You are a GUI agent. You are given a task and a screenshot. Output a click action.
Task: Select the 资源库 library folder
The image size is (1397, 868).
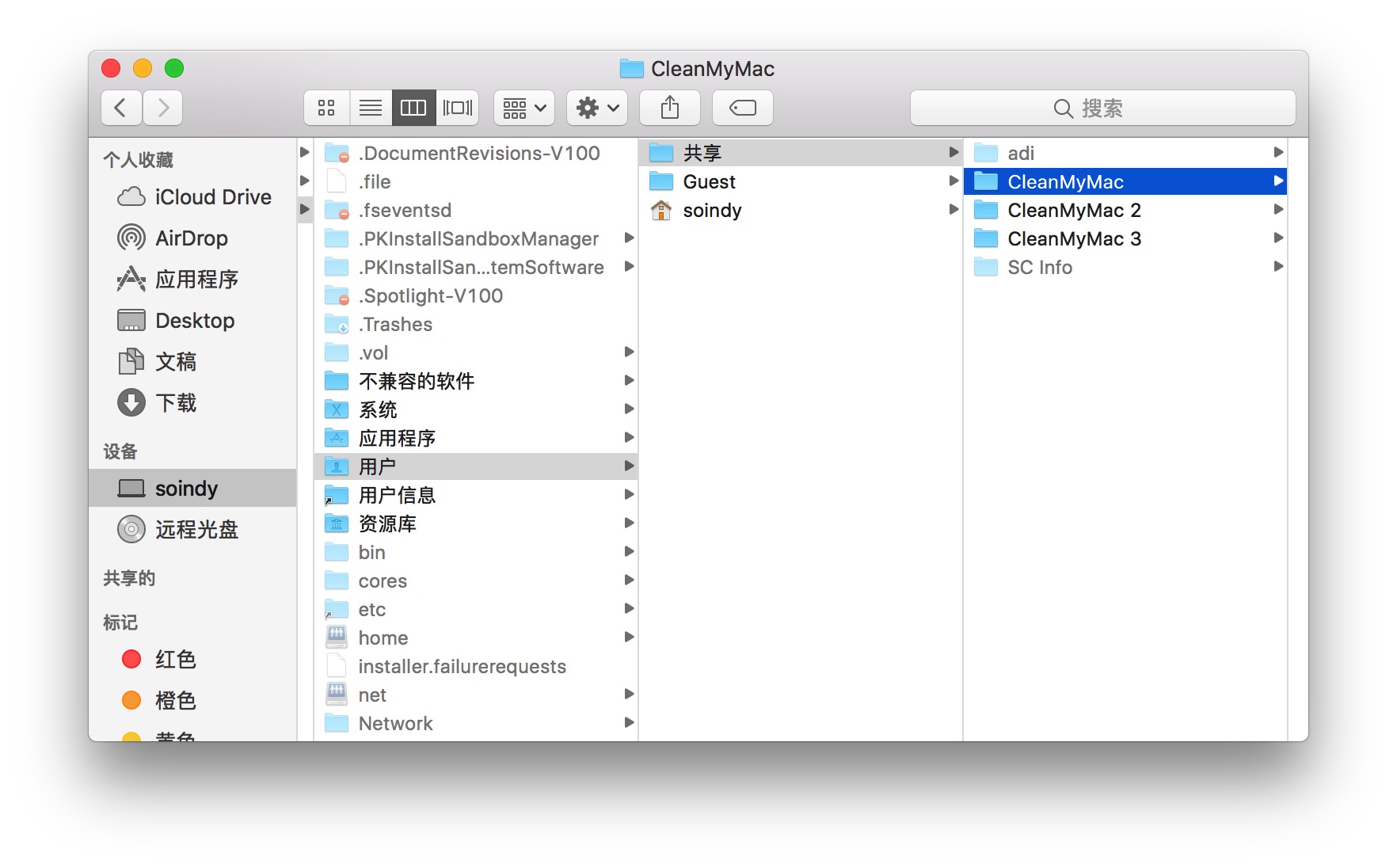475,523
